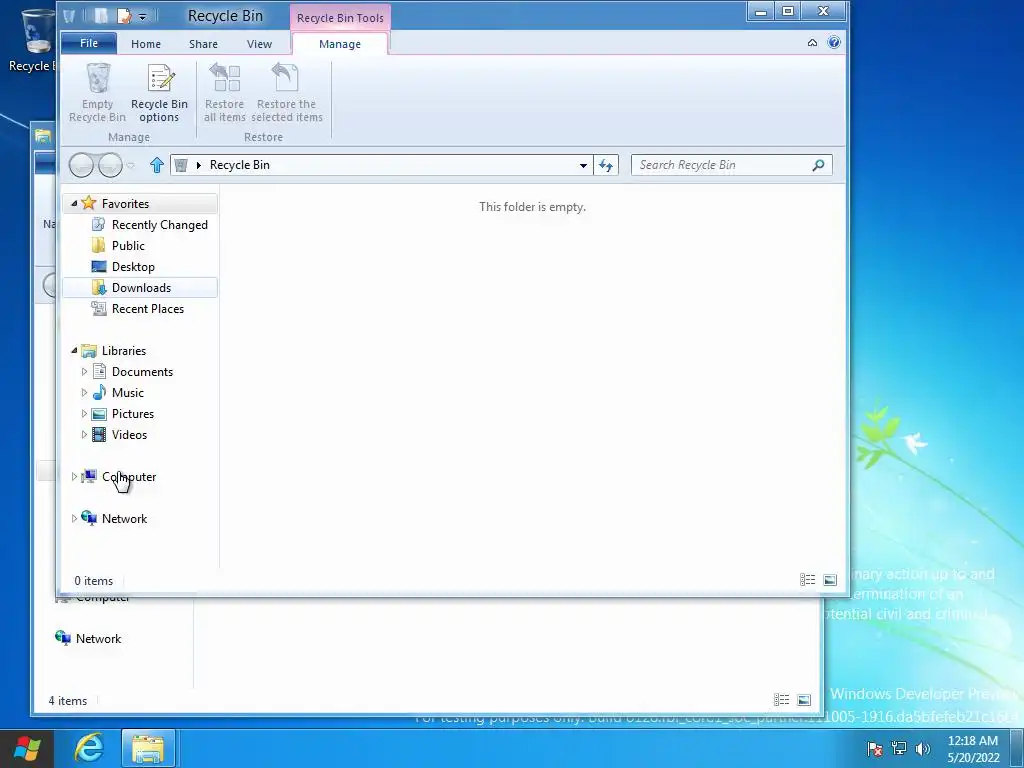The width and height of the screenshot is (1024, 768).
Task: Click the Recycle Bin window system menu icon
Action: tap(70, 16)
